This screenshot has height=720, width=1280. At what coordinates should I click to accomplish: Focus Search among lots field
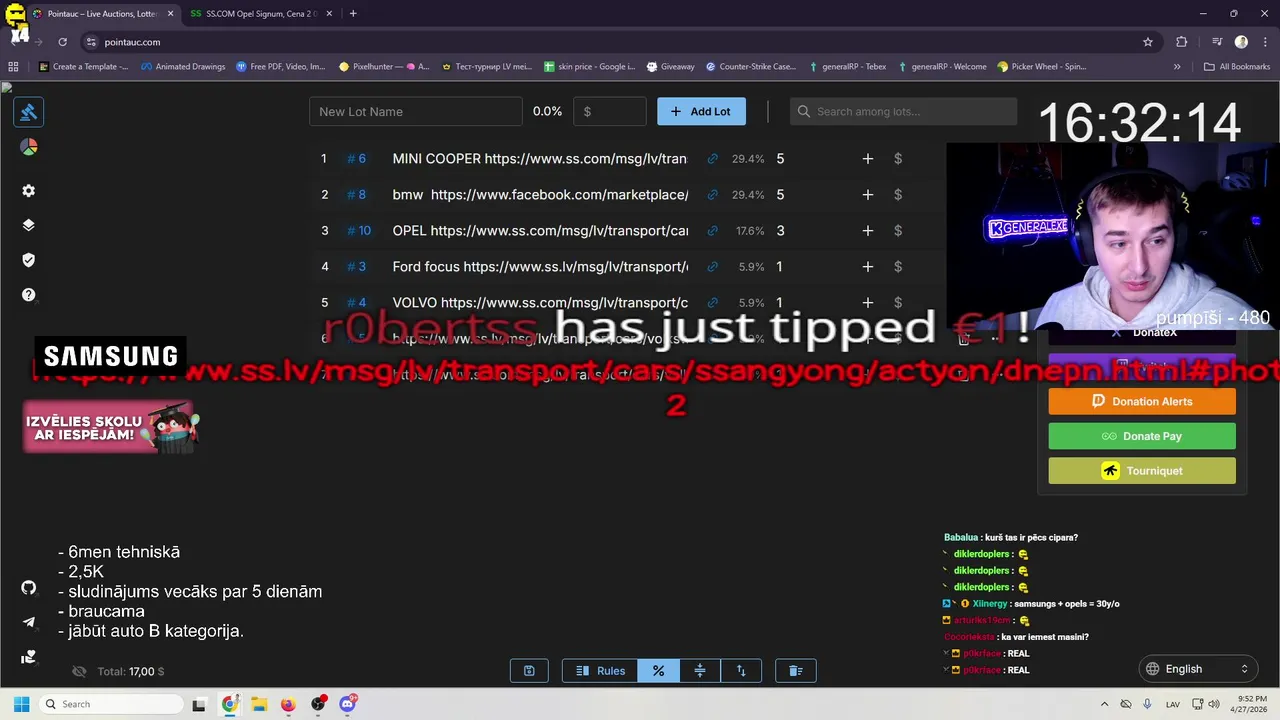tap(903, 111)
